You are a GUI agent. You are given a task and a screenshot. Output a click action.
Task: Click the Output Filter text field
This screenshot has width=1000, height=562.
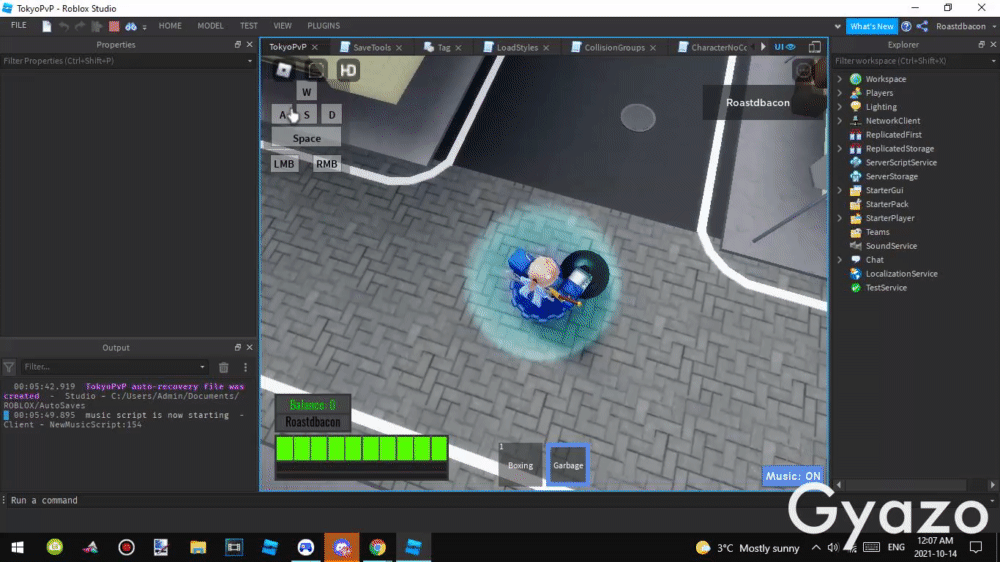pos(115,367)
